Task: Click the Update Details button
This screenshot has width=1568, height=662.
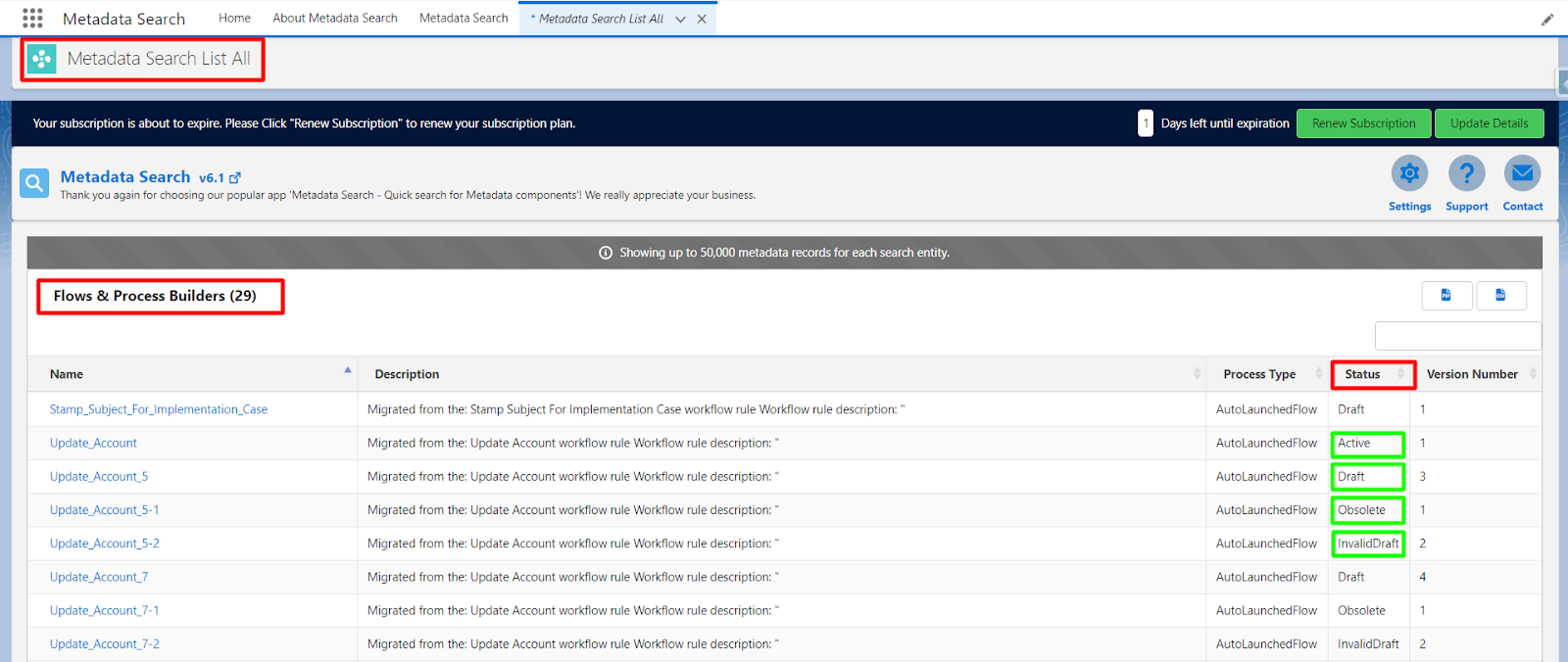Action: [1489, 123]
